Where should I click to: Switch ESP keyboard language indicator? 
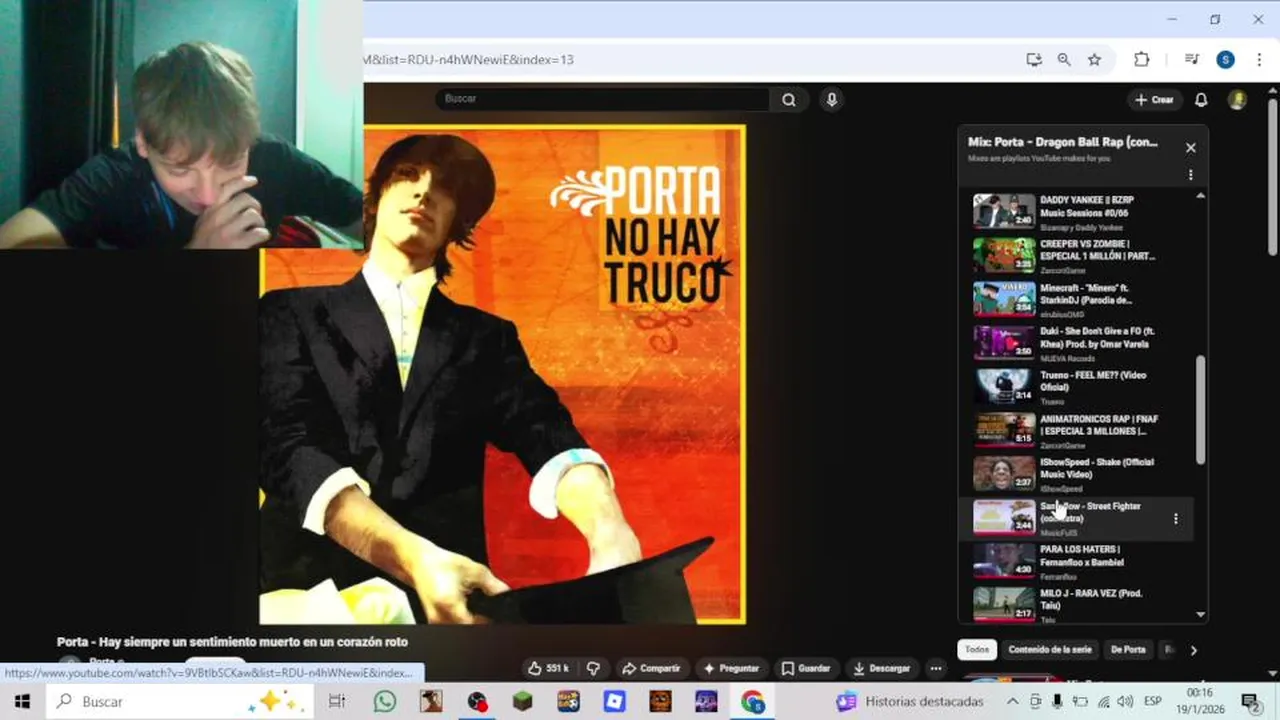pyautogui.click(x=1152, y=702)
